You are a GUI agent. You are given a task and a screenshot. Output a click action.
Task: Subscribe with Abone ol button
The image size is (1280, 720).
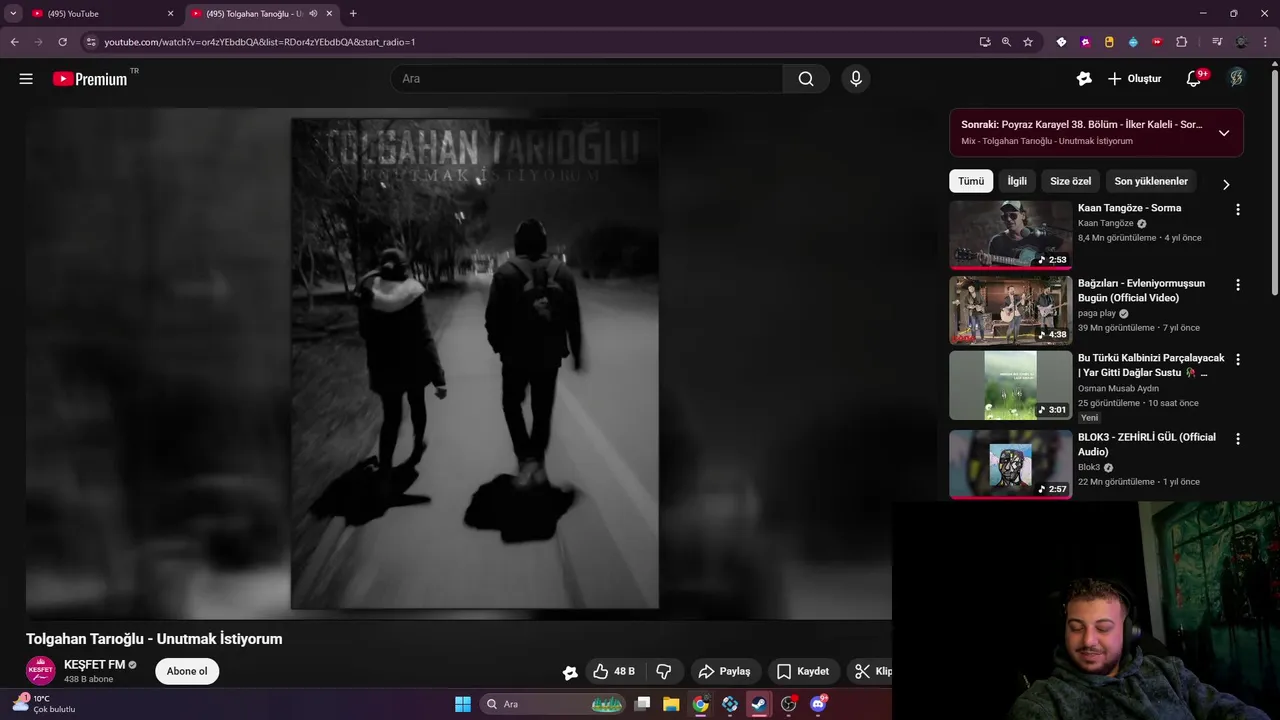click(187, 671)
